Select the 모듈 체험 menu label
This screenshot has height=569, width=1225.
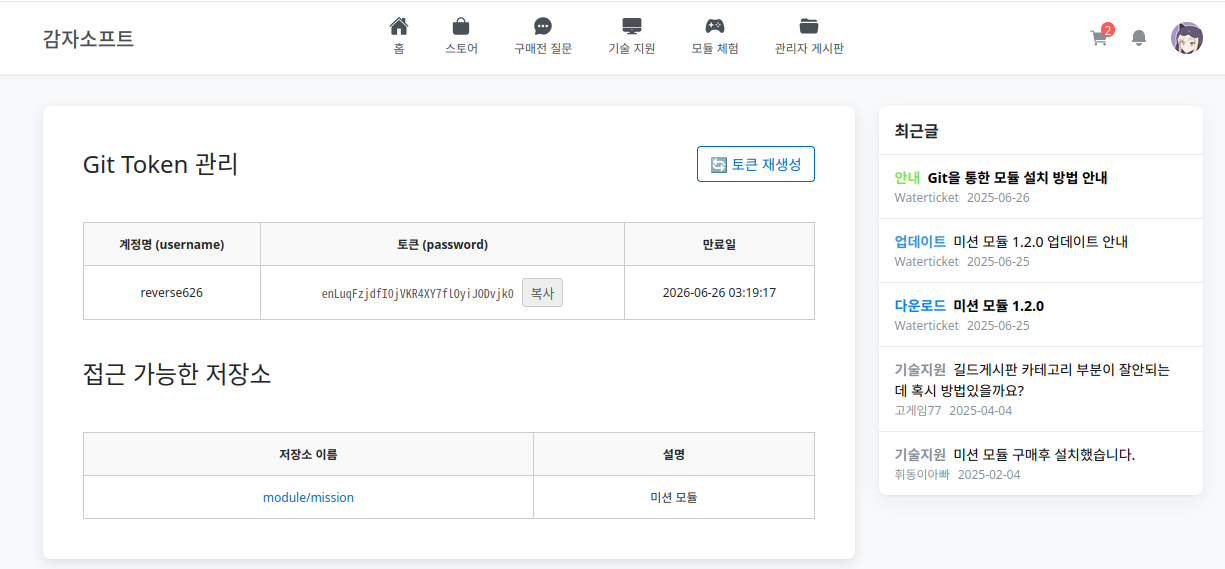(715, 48)
